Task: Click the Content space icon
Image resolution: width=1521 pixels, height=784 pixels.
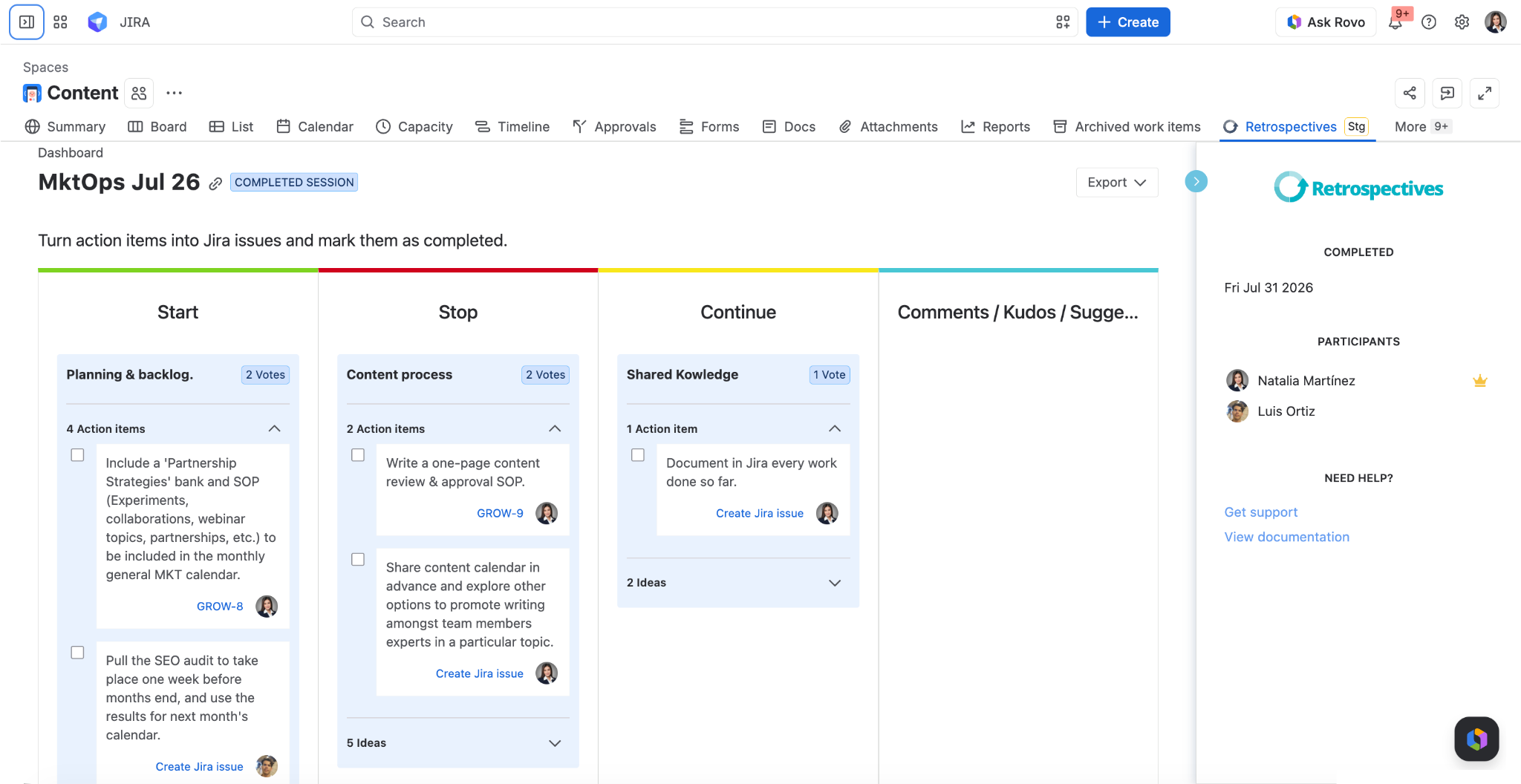Action: click(32, 93)
